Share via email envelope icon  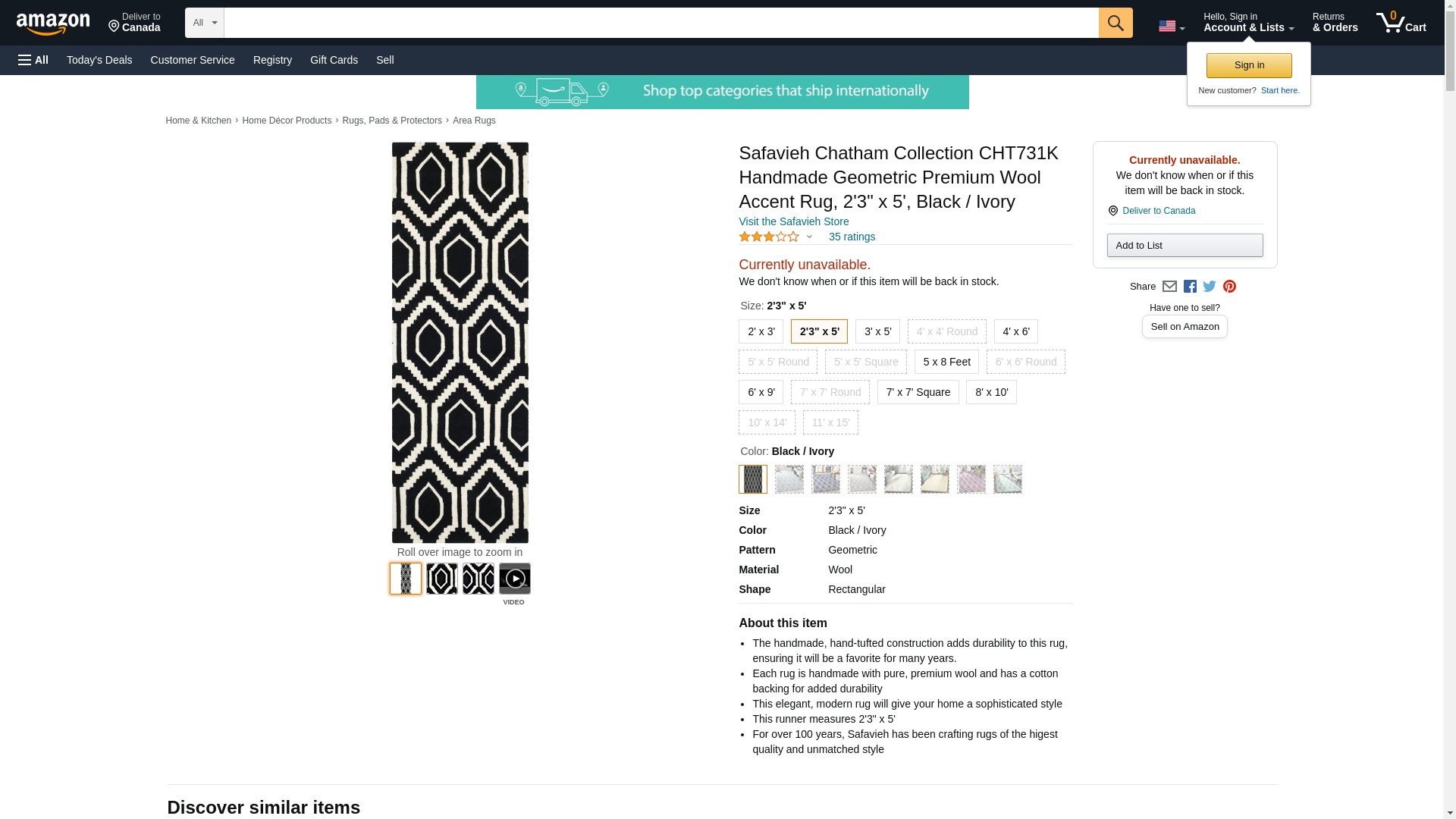1169,287
